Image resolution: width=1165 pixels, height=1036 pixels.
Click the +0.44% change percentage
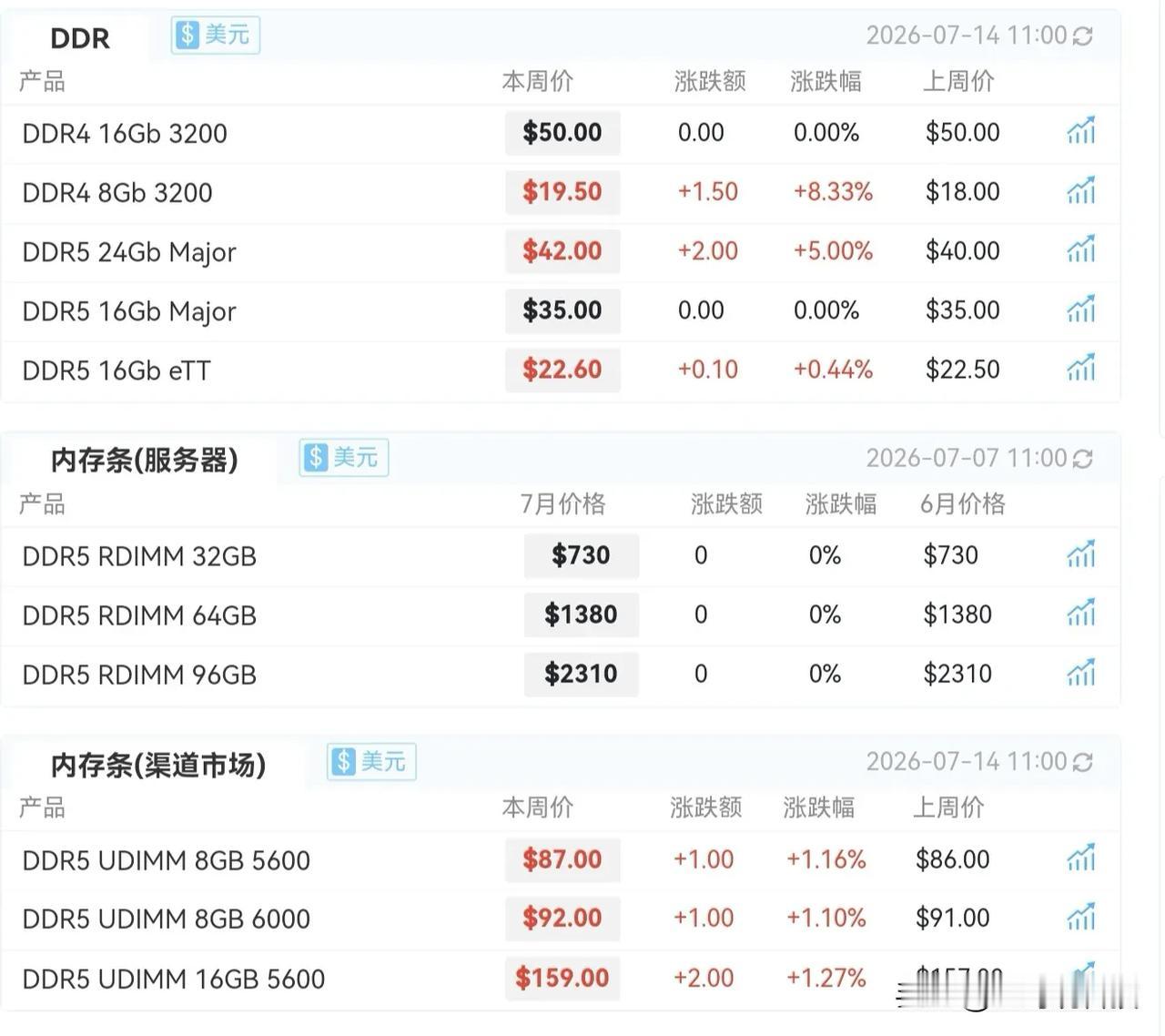point(833,370)
